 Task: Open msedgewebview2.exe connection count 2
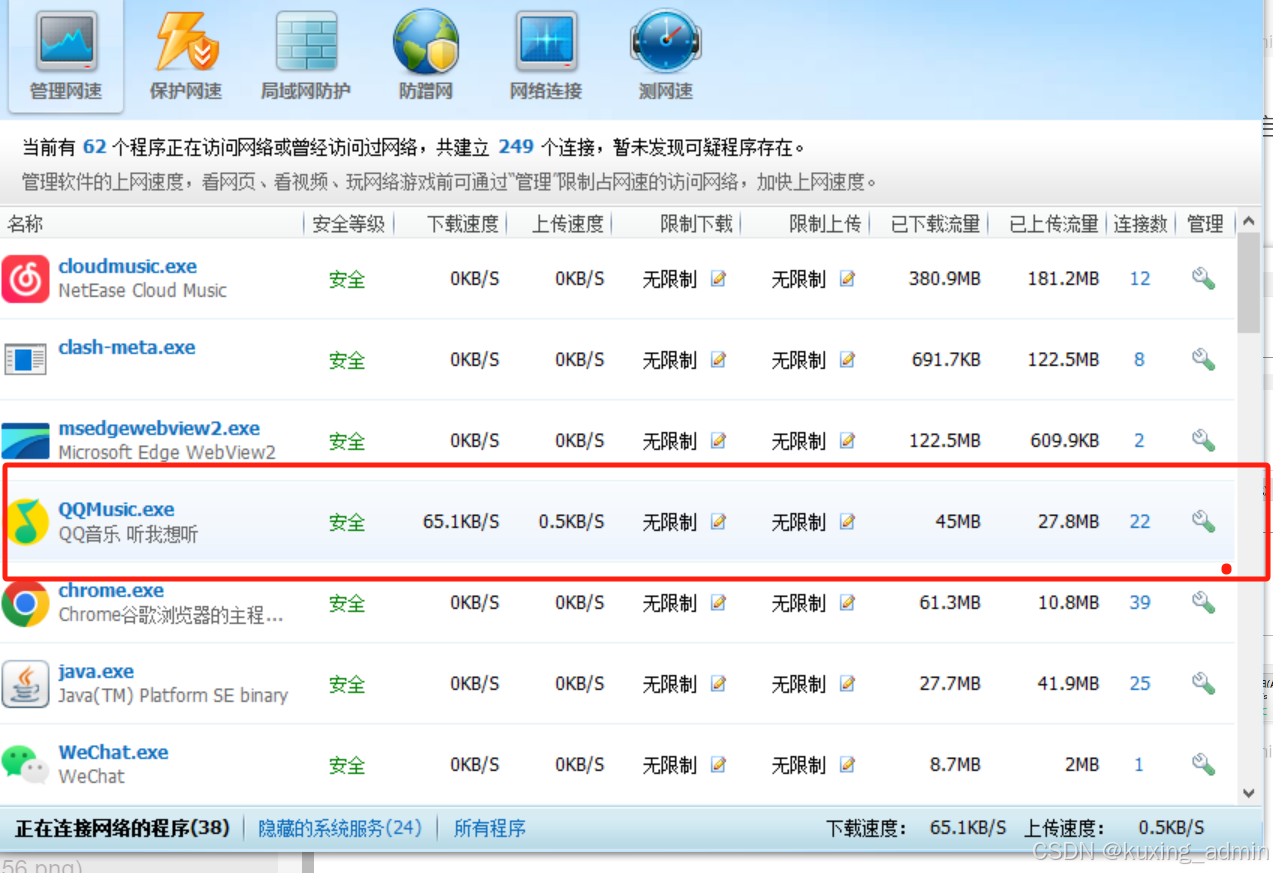(x=1139, y=441)
